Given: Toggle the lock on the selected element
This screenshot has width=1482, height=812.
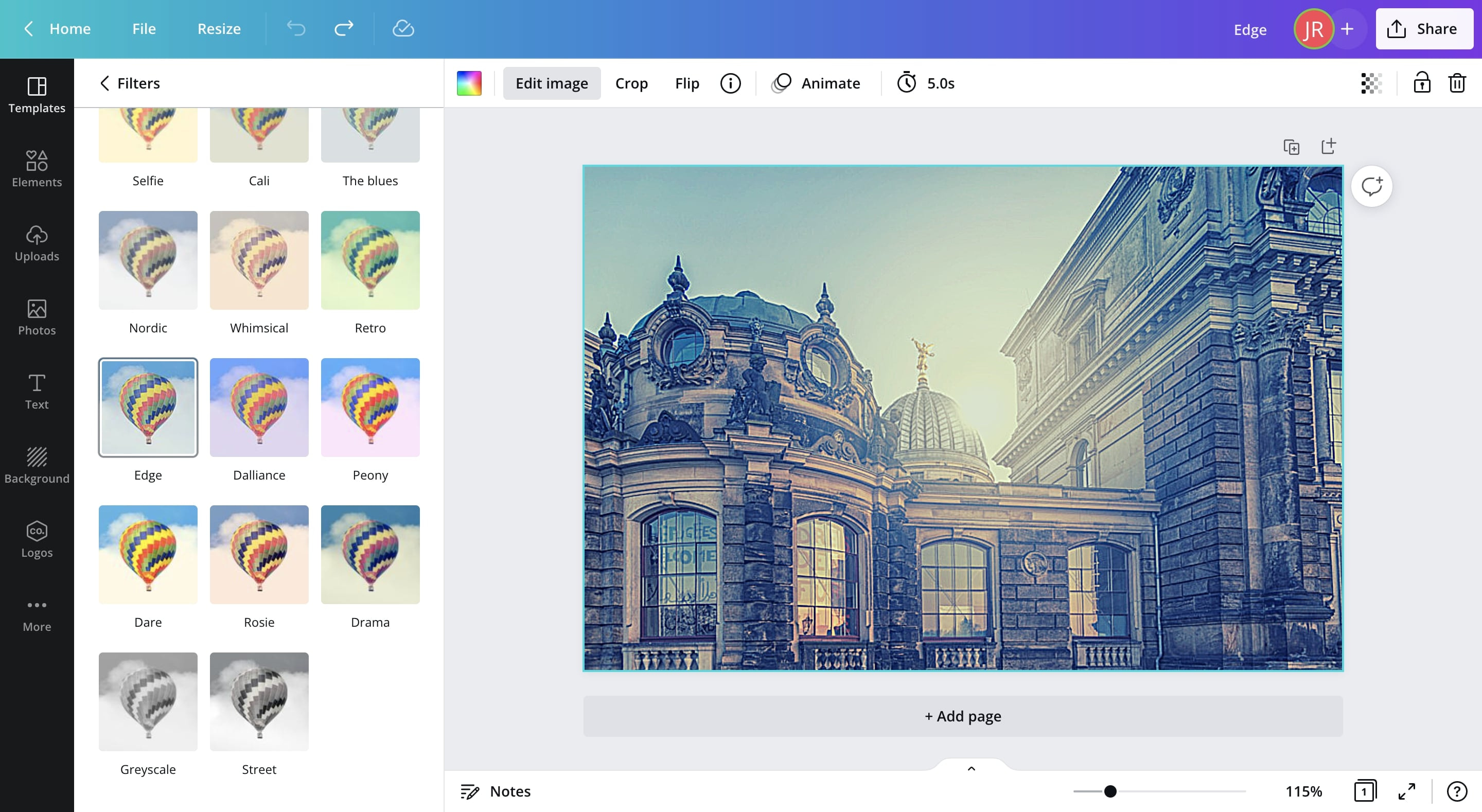Looking at the screenshot, I should pos(1422,83).
